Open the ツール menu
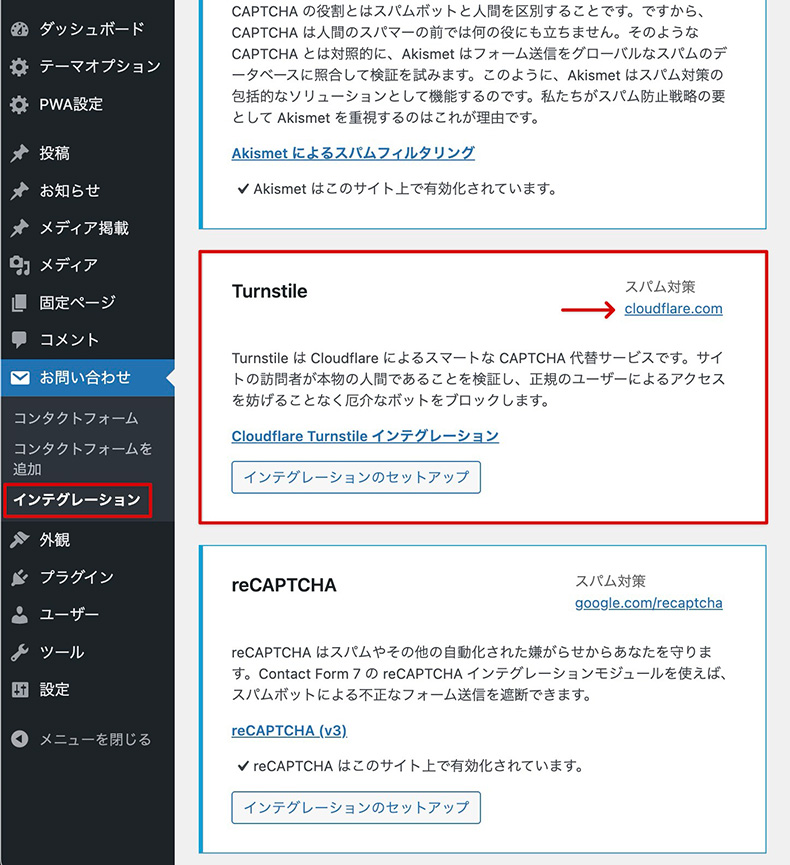Image resolution: width=790 pixels, height=865 pixels. tap(62, 652)
